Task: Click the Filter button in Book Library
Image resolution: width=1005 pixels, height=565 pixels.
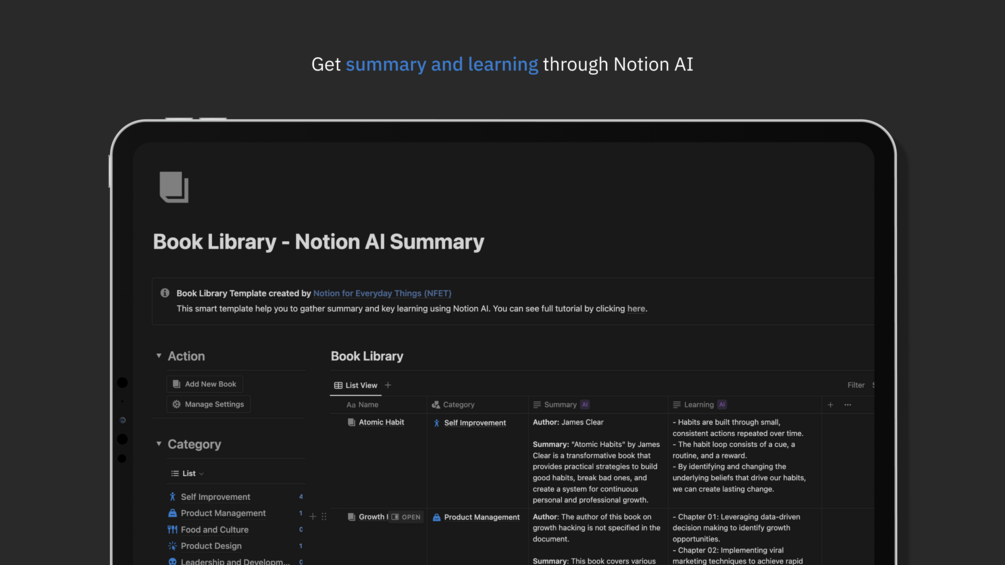Action: 856,385
